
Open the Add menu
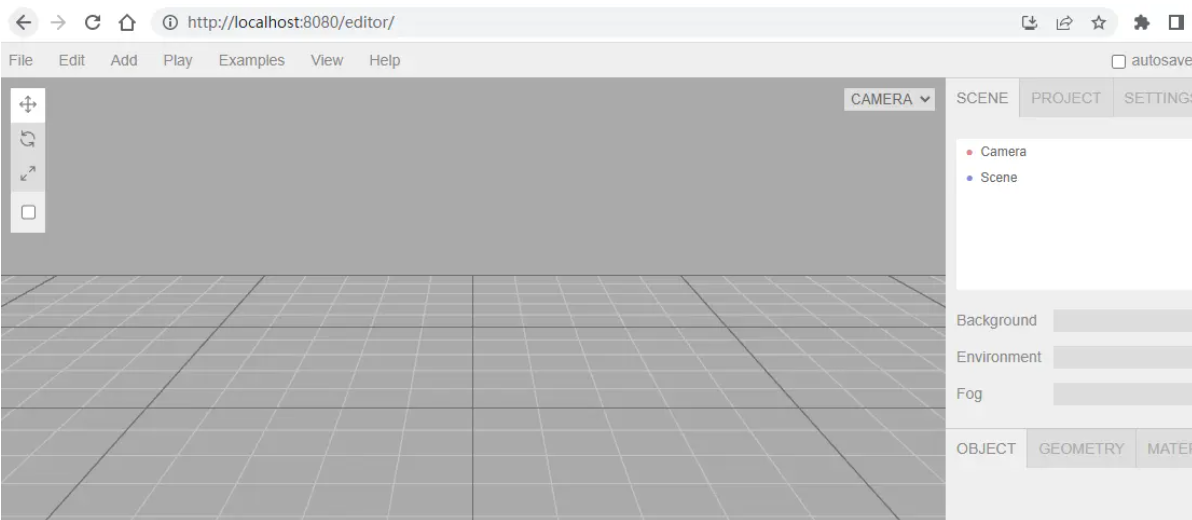coord(124,60)
